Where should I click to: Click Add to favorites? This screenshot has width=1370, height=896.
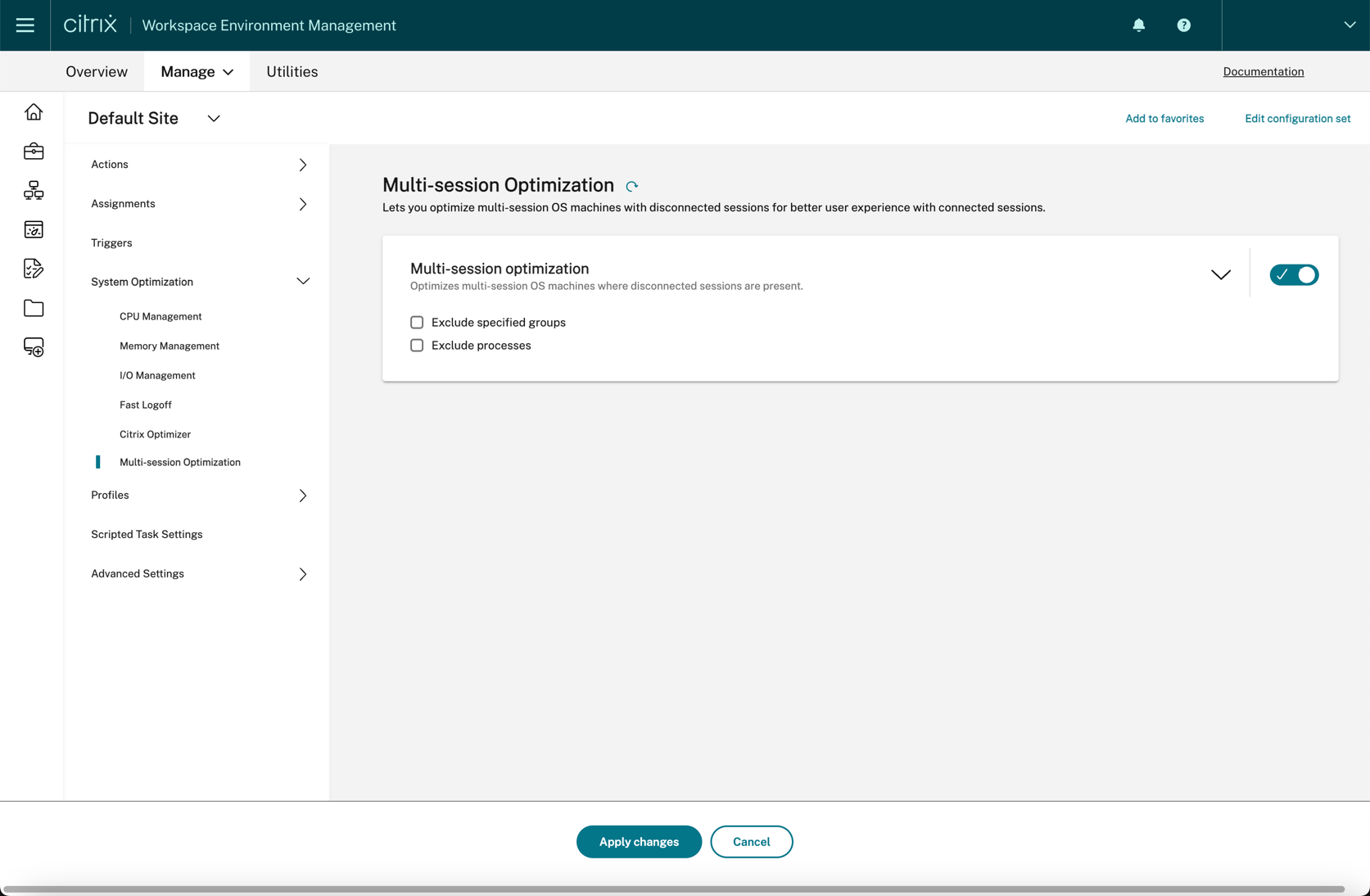1164,119
